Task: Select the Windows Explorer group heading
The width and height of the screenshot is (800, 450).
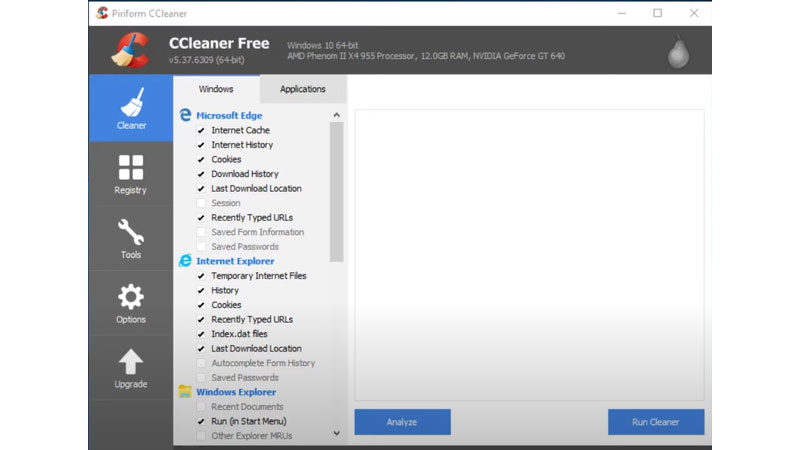Action: 236,392
